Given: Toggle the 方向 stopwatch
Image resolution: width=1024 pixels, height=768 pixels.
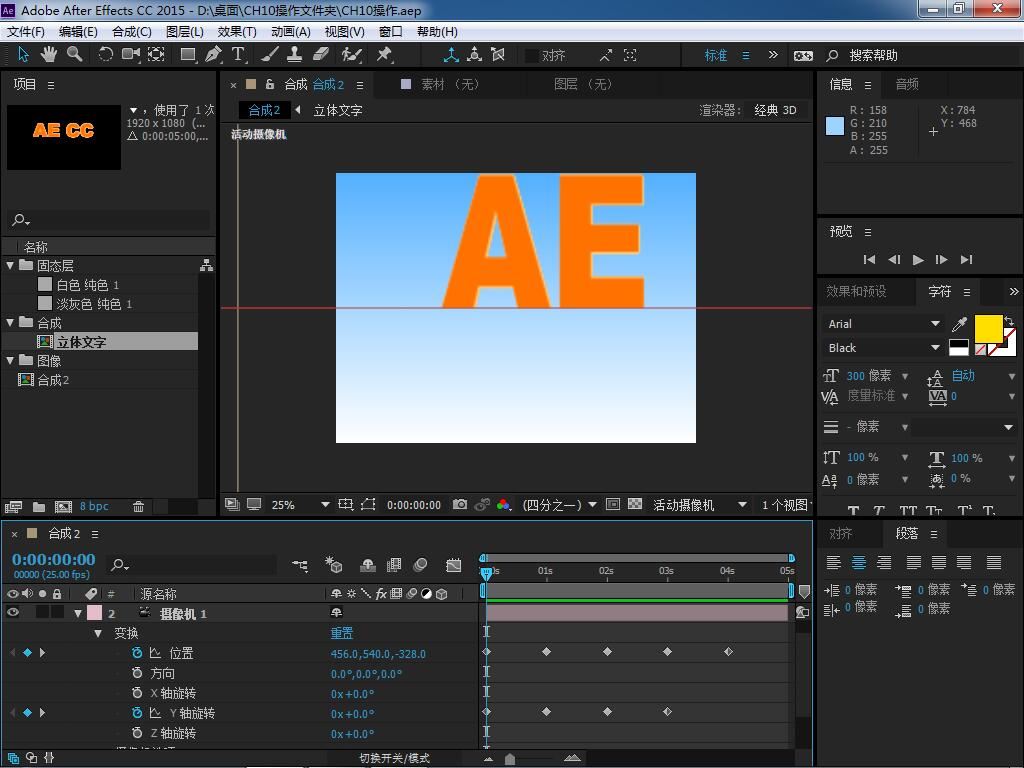Looking at the screenshot, I should pos(136,673).
